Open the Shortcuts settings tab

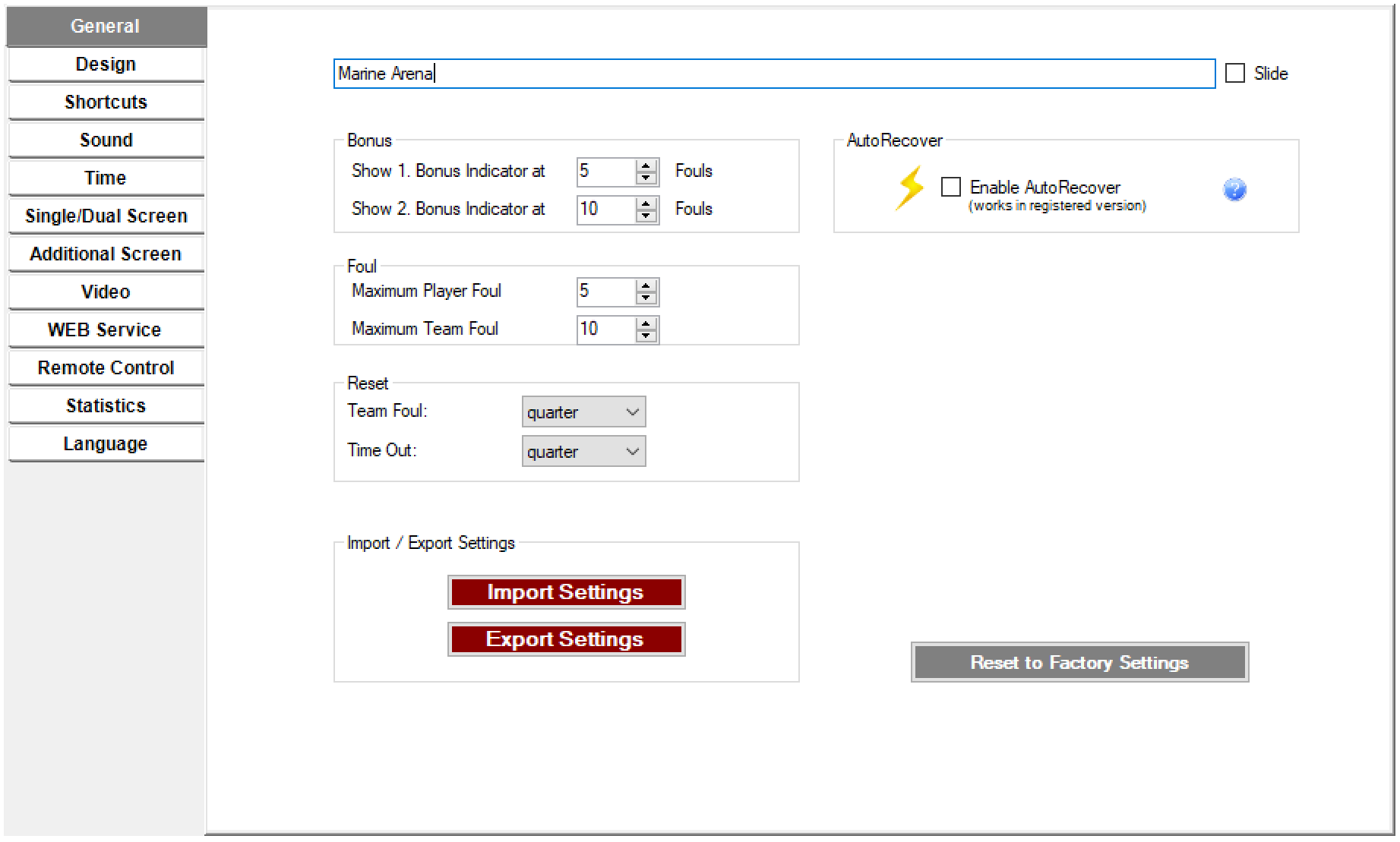(106, 102)
